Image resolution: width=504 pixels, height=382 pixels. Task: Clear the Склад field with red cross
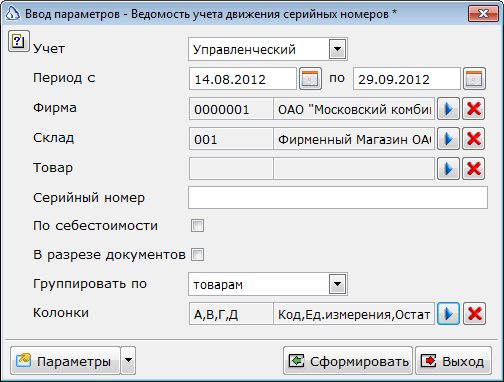tap(474, 138)
